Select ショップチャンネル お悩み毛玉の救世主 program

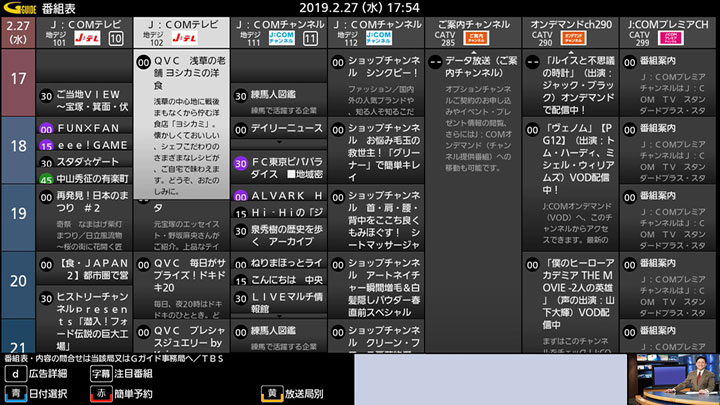pos(377,150)
